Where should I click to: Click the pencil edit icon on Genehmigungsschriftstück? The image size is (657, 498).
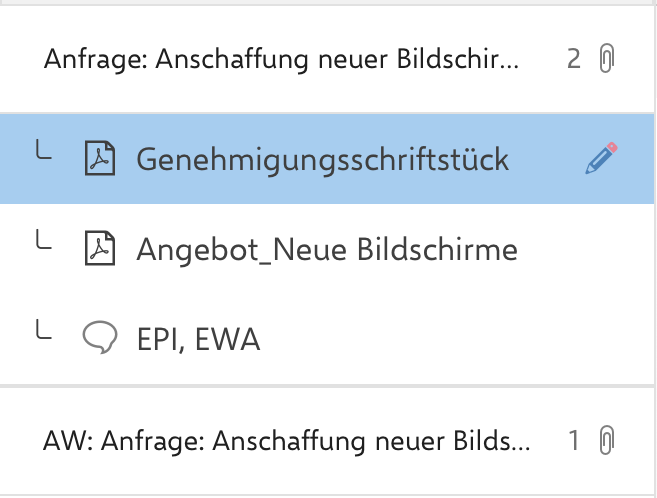pos(601,159)
